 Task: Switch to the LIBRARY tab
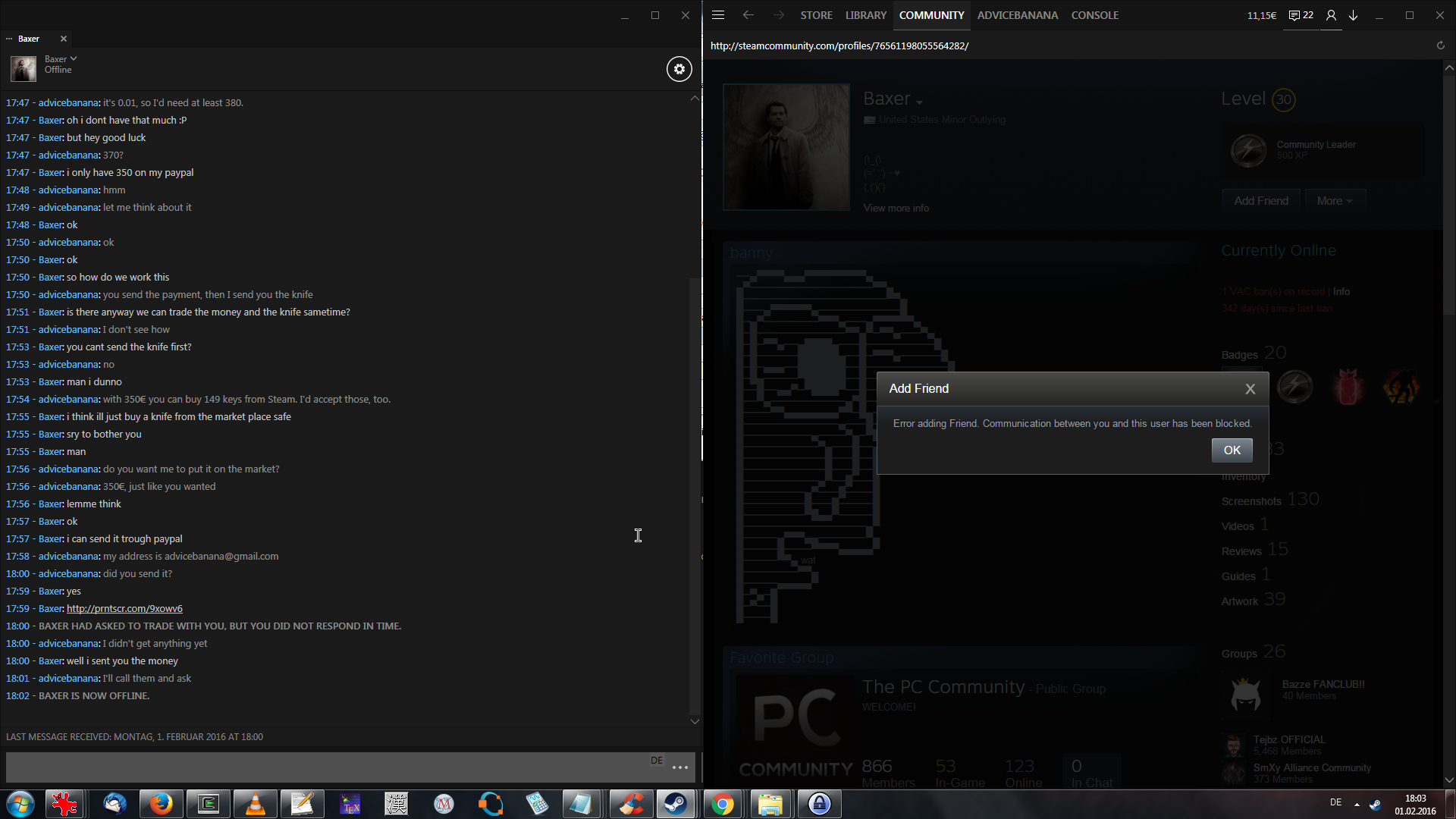click(x=865, y=15)
